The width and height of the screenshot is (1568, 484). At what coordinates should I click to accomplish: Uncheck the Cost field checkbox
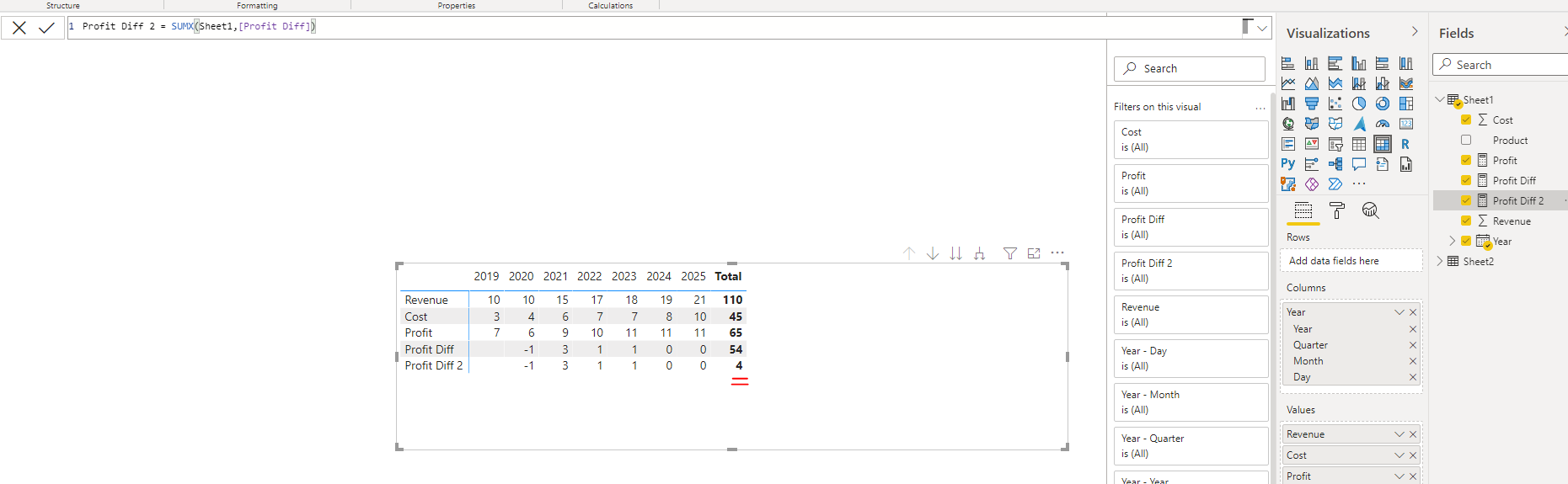click(1466, 120)
